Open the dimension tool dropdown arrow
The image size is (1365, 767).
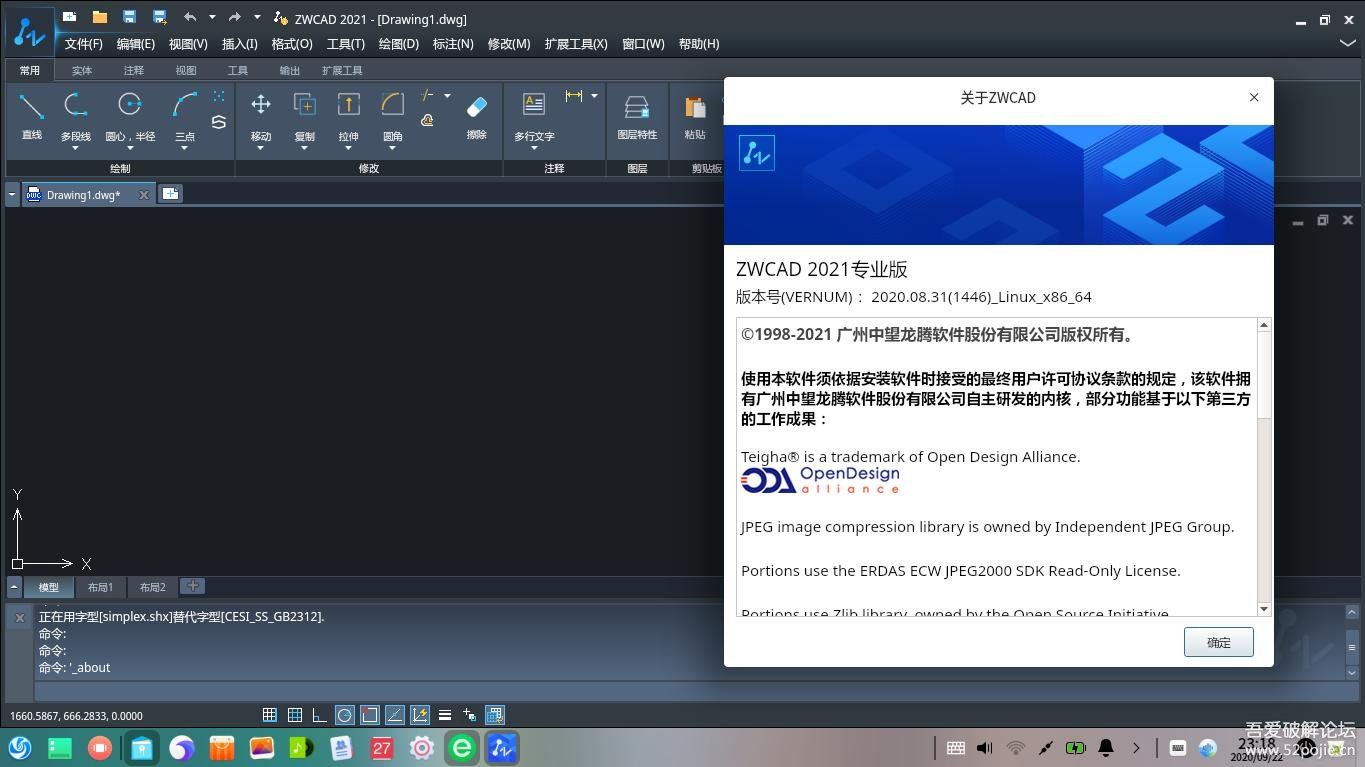click(x=594, y=96)
